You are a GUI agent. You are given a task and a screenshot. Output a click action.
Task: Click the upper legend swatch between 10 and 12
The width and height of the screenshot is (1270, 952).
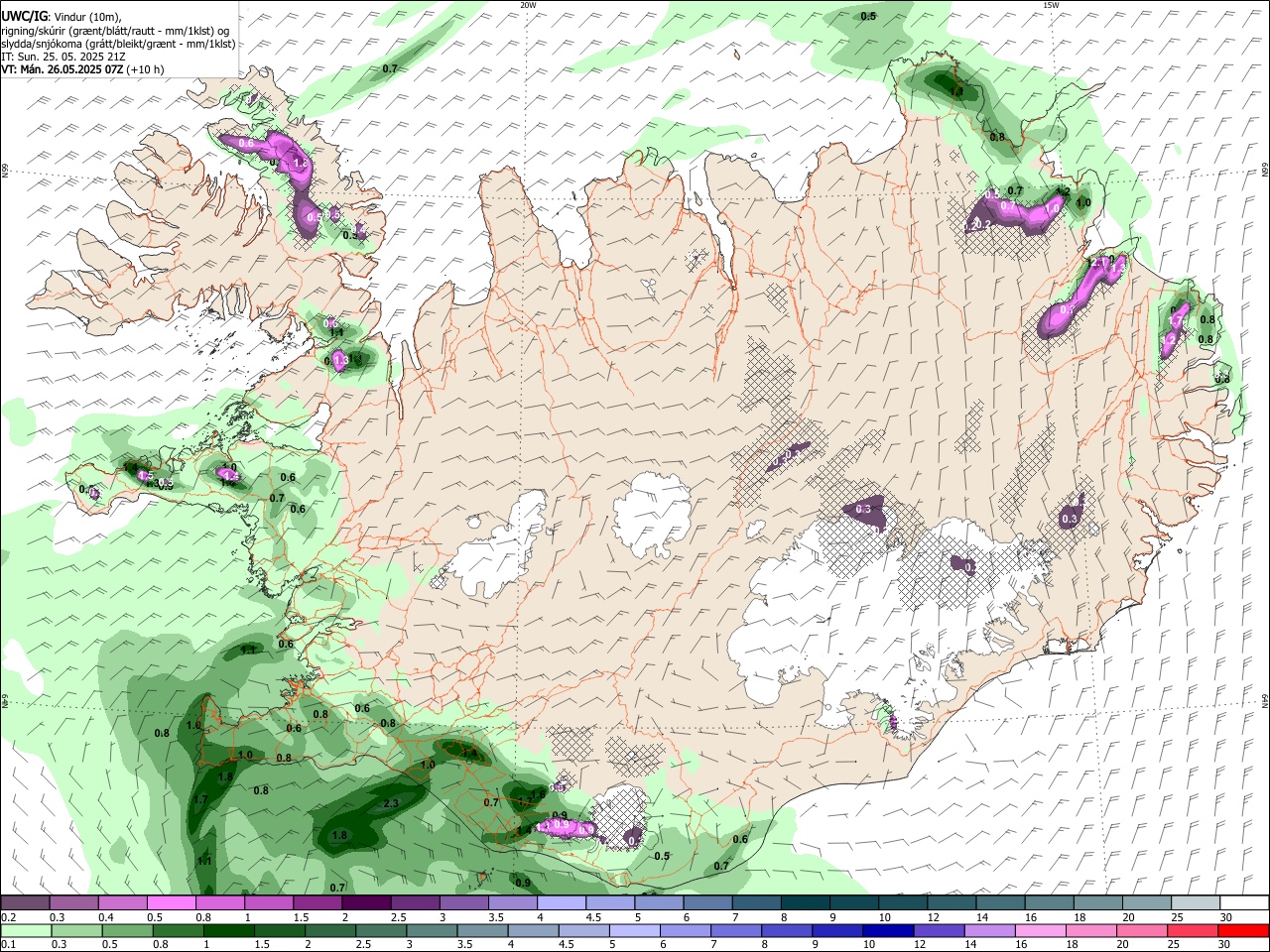tap(904, 903)
